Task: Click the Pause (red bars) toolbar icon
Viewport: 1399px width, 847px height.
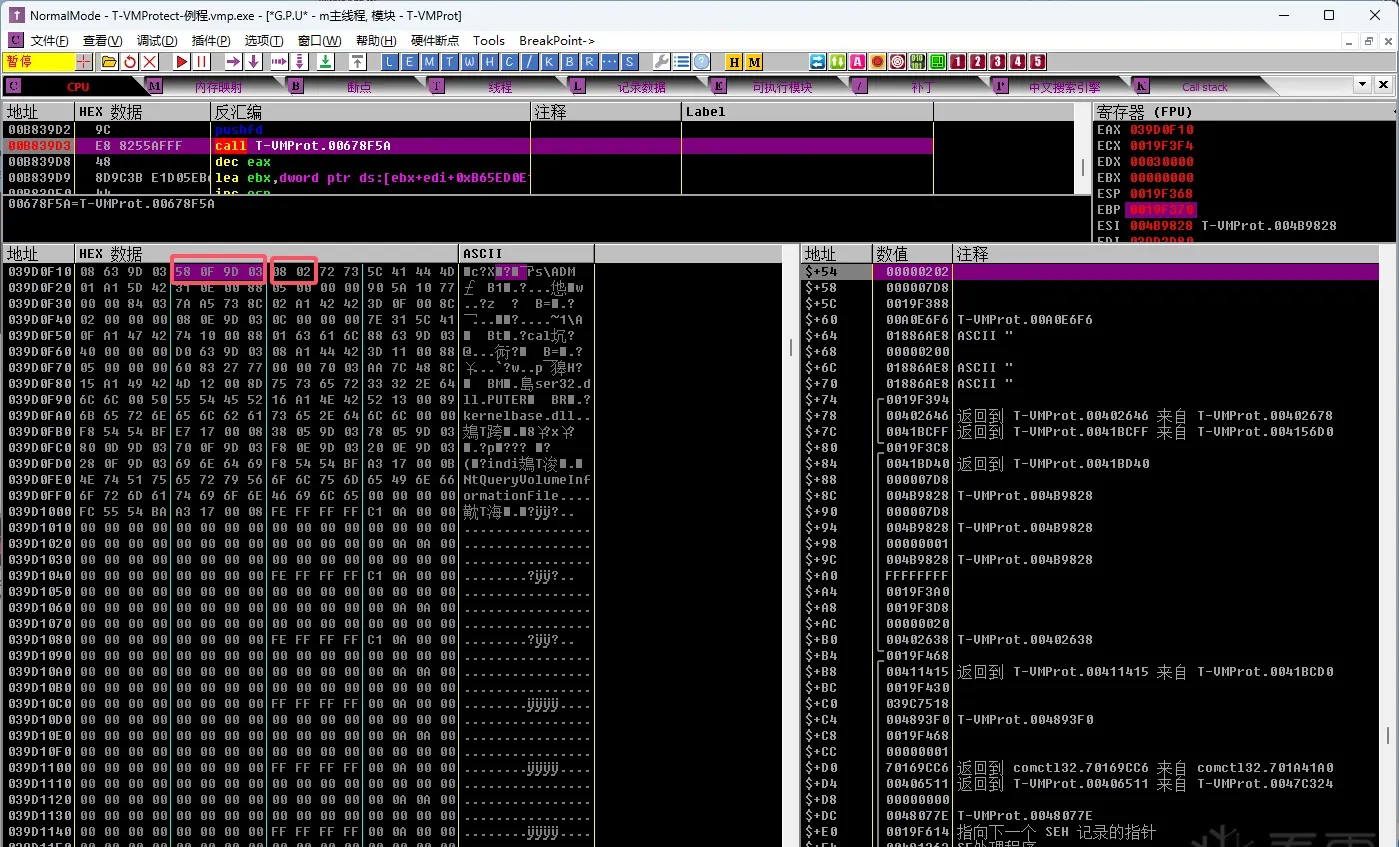Action: pyautogui.click(x=202, y=62)
